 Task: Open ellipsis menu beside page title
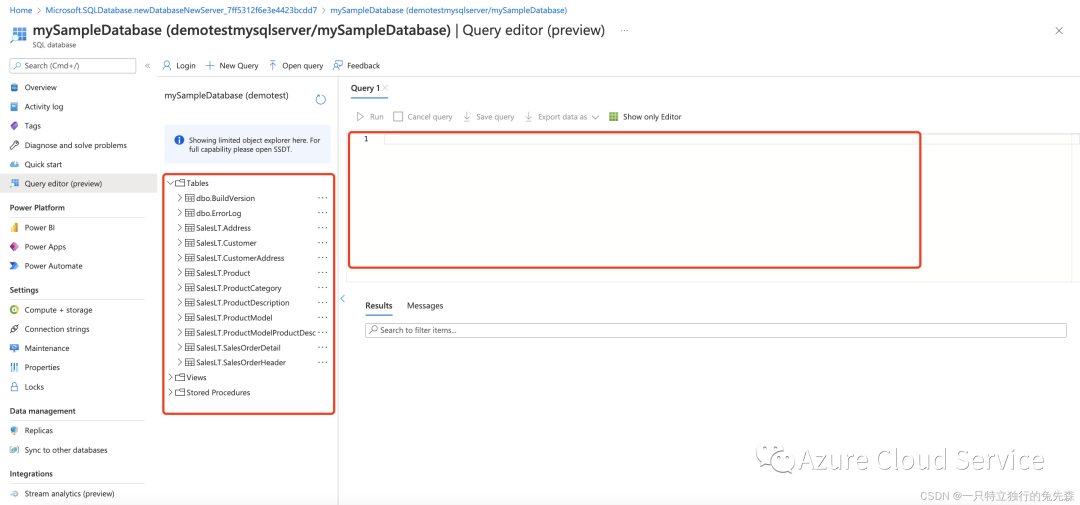coord(624,31)
